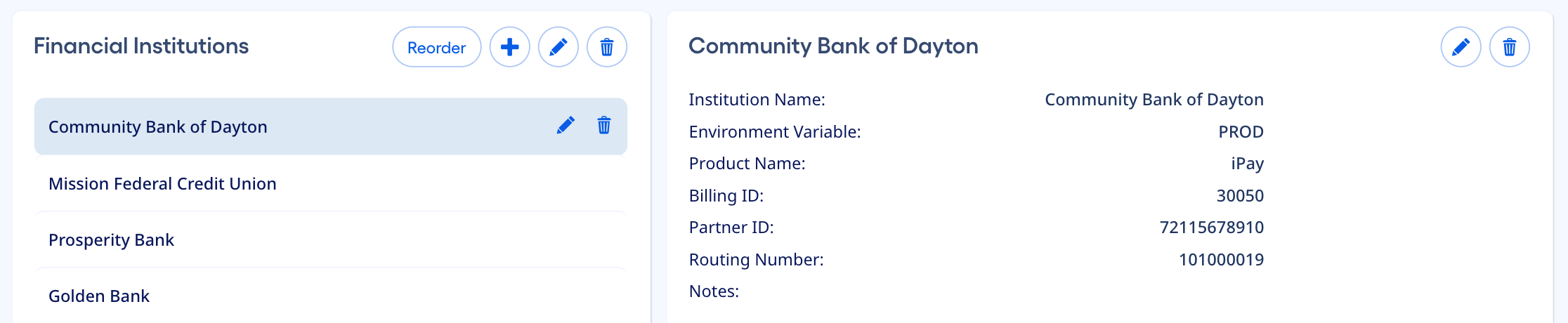Click the Notes label
Screen dimensions: 1568x323
click(x=714, y=291)
